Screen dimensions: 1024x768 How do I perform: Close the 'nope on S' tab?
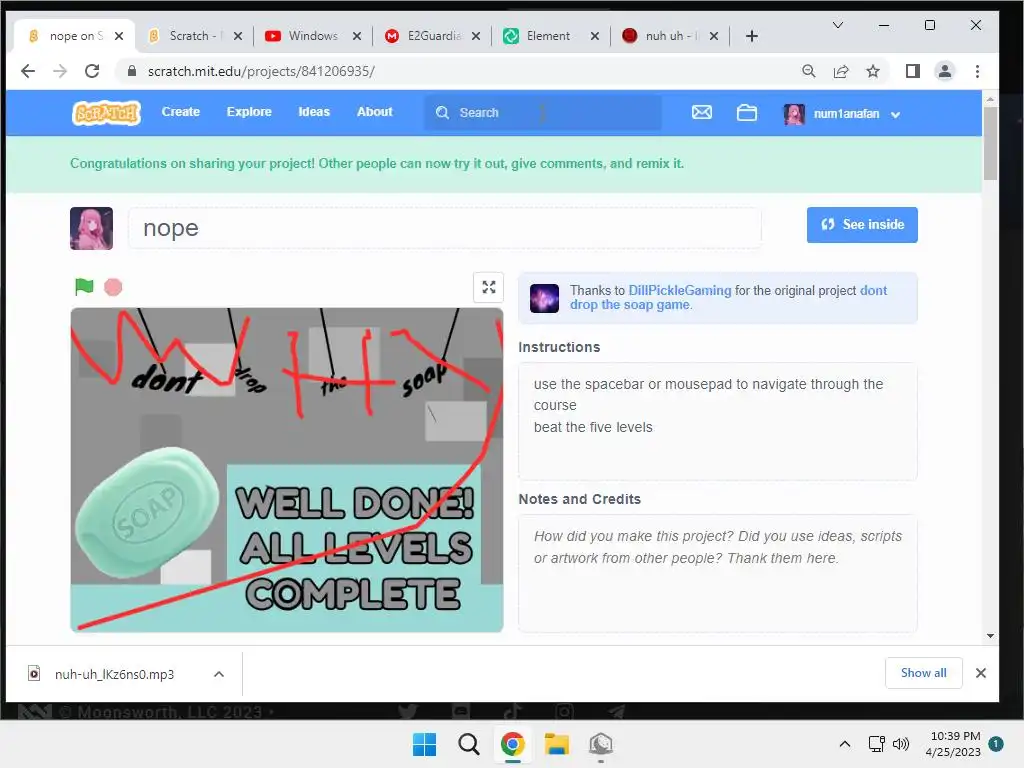tap(119, 36)
